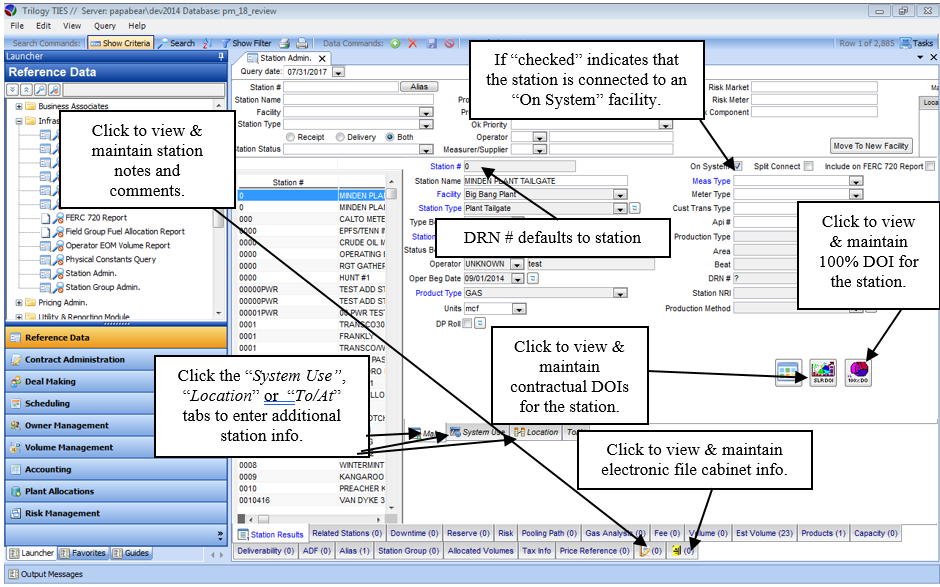Toggle the Split Connect checkbox
This screenshot has width=940, height=587.
point(808,166)
